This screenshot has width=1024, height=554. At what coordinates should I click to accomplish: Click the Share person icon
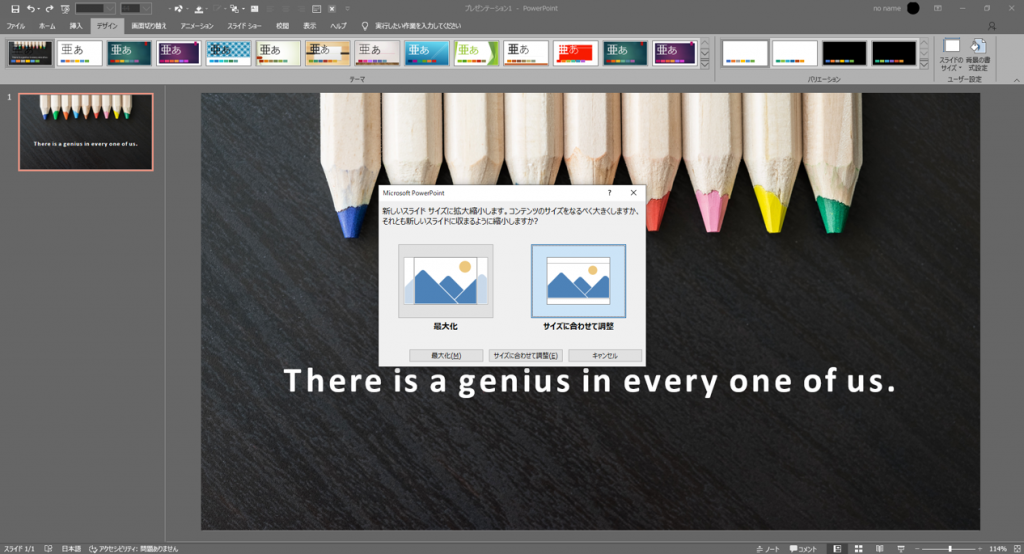click(x=991, y=24)
